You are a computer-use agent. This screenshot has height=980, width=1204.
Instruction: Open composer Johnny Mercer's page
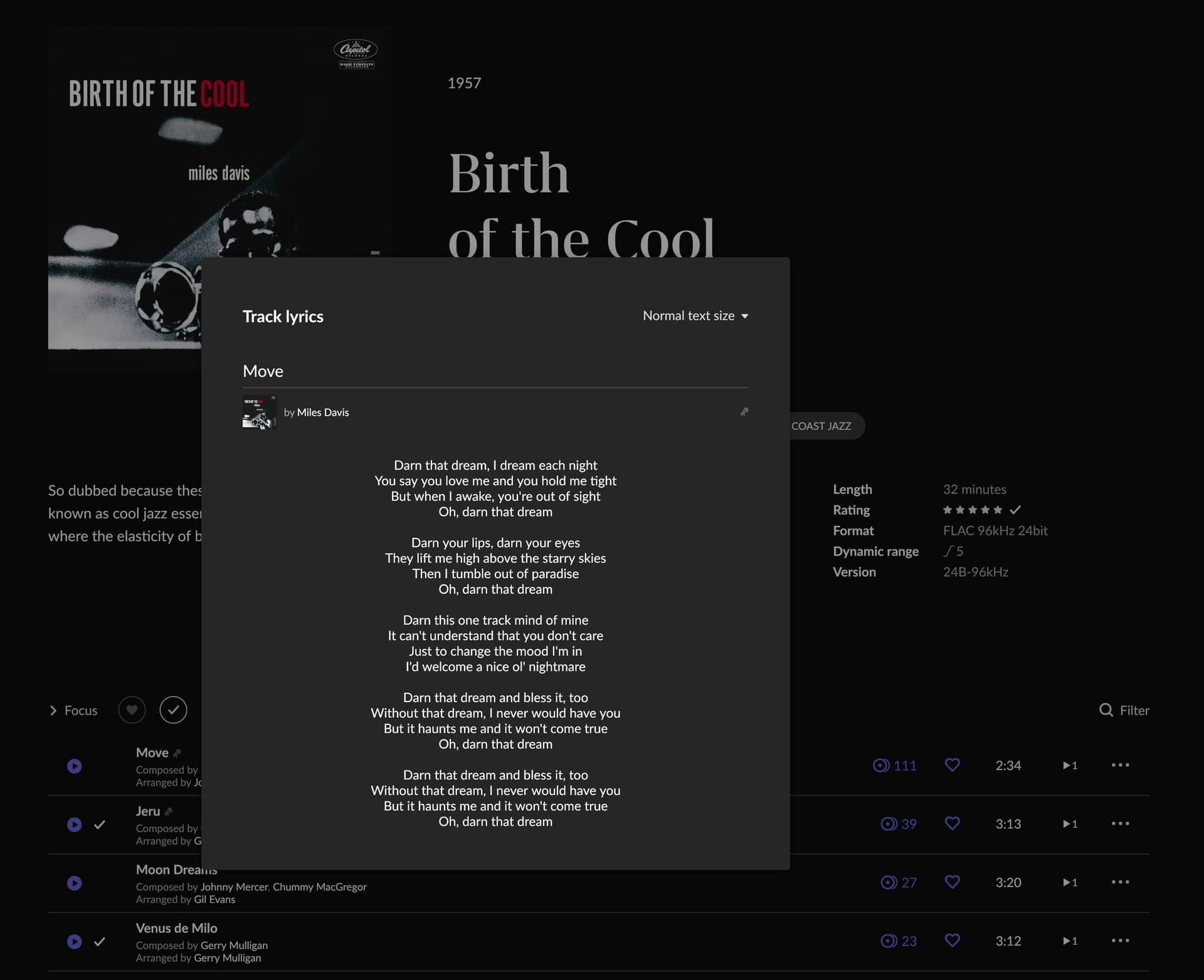coord(234,887)
